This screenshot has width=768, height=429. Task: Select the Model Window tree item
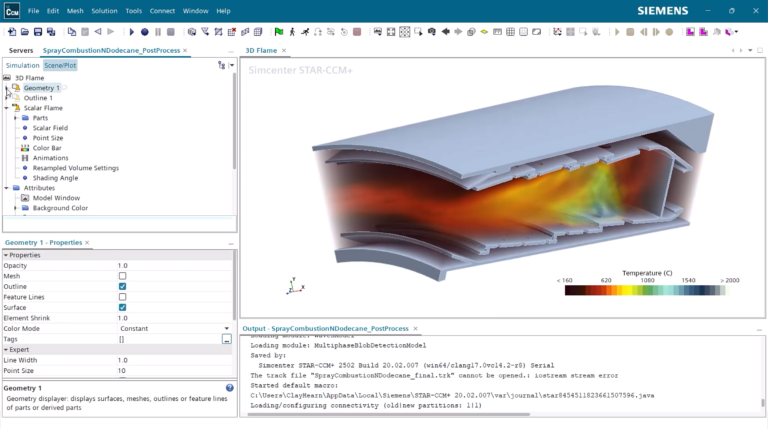point(56,198)
